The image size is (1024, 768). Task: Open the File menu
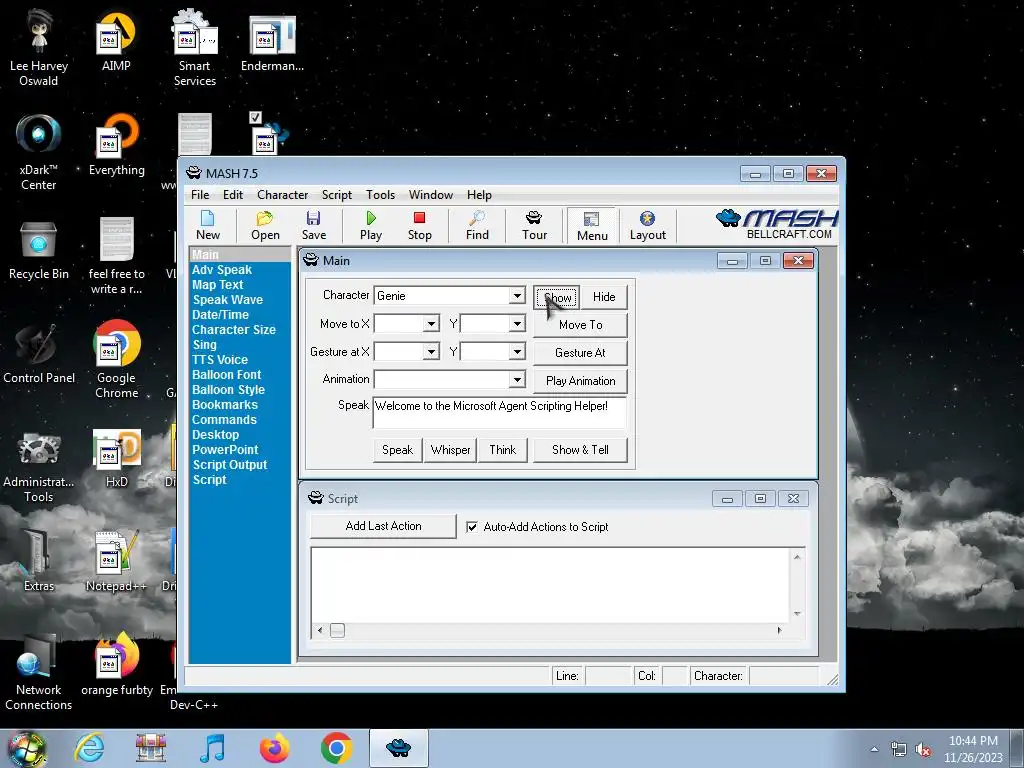point(200,195)
